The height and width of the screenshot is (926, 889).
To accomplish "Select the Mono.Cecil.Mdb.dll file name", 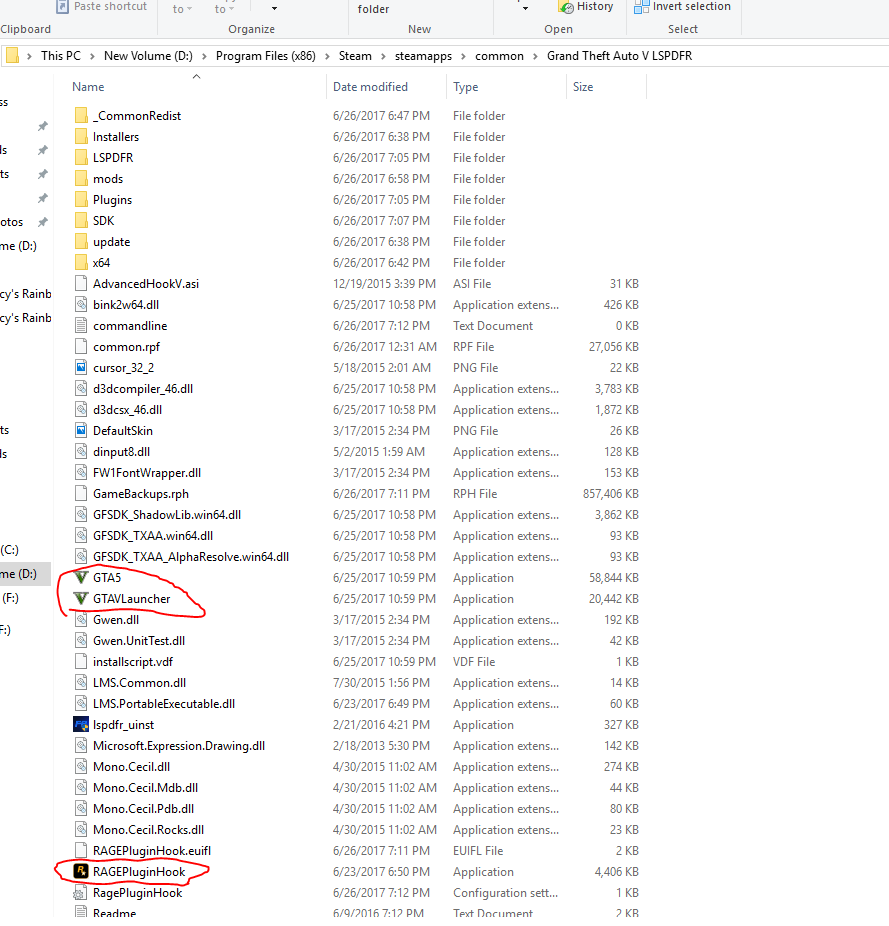I will click(145, 788).
